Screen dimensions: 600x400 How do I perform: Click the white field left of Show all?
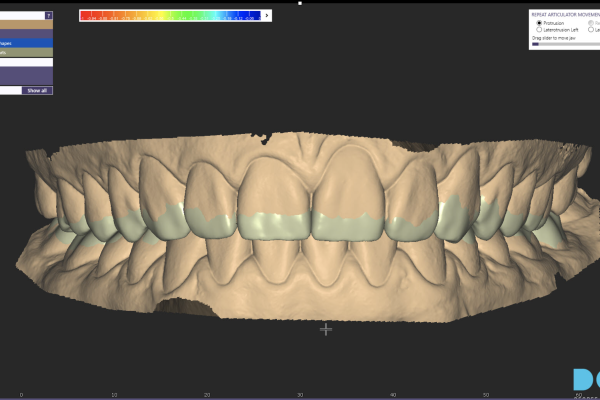(x=11, y=91)
